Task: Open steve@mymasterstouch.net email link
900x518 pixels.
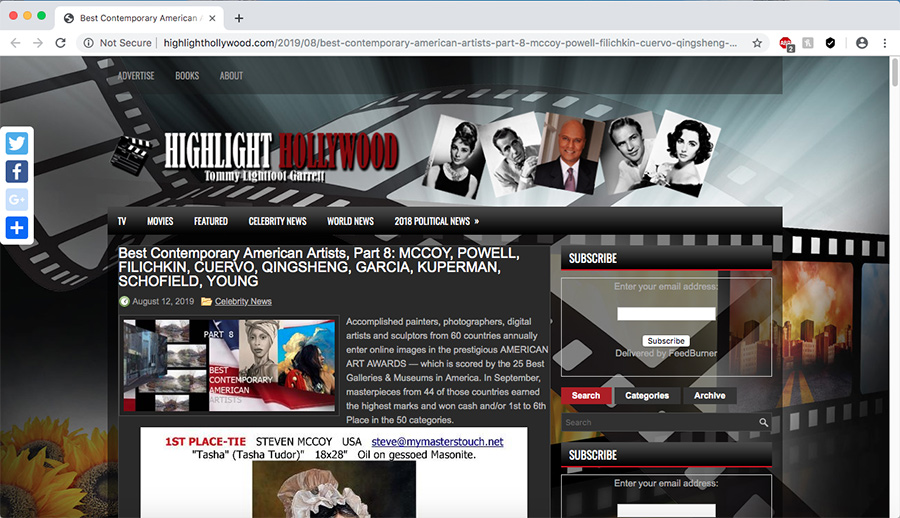Action: pyautogui.click(x=437, y=442)
